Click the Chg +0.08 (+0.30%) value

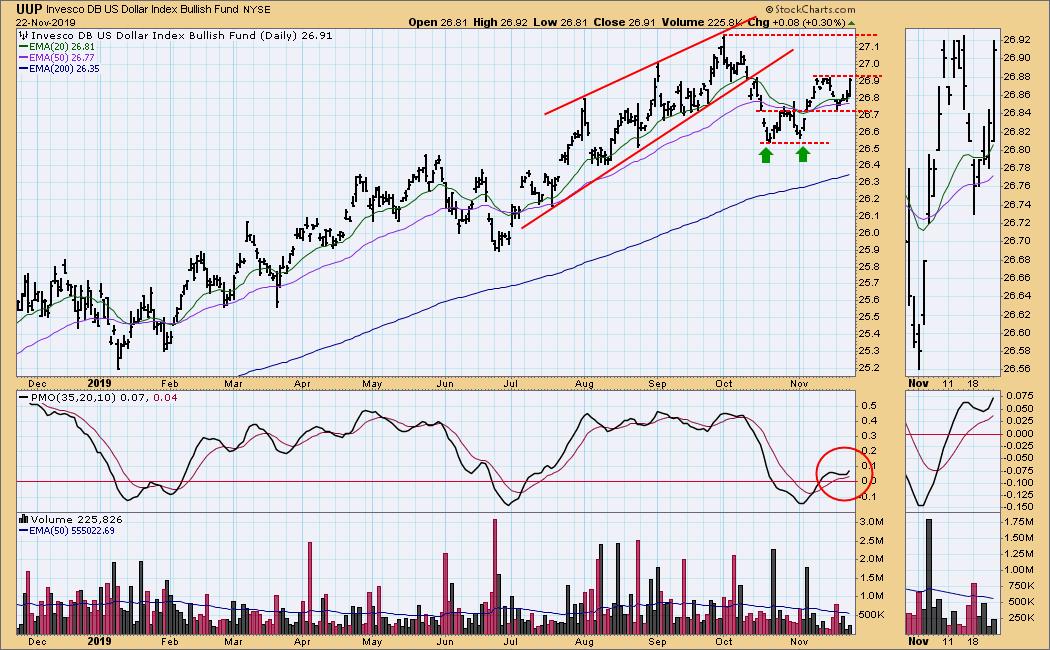797,22
